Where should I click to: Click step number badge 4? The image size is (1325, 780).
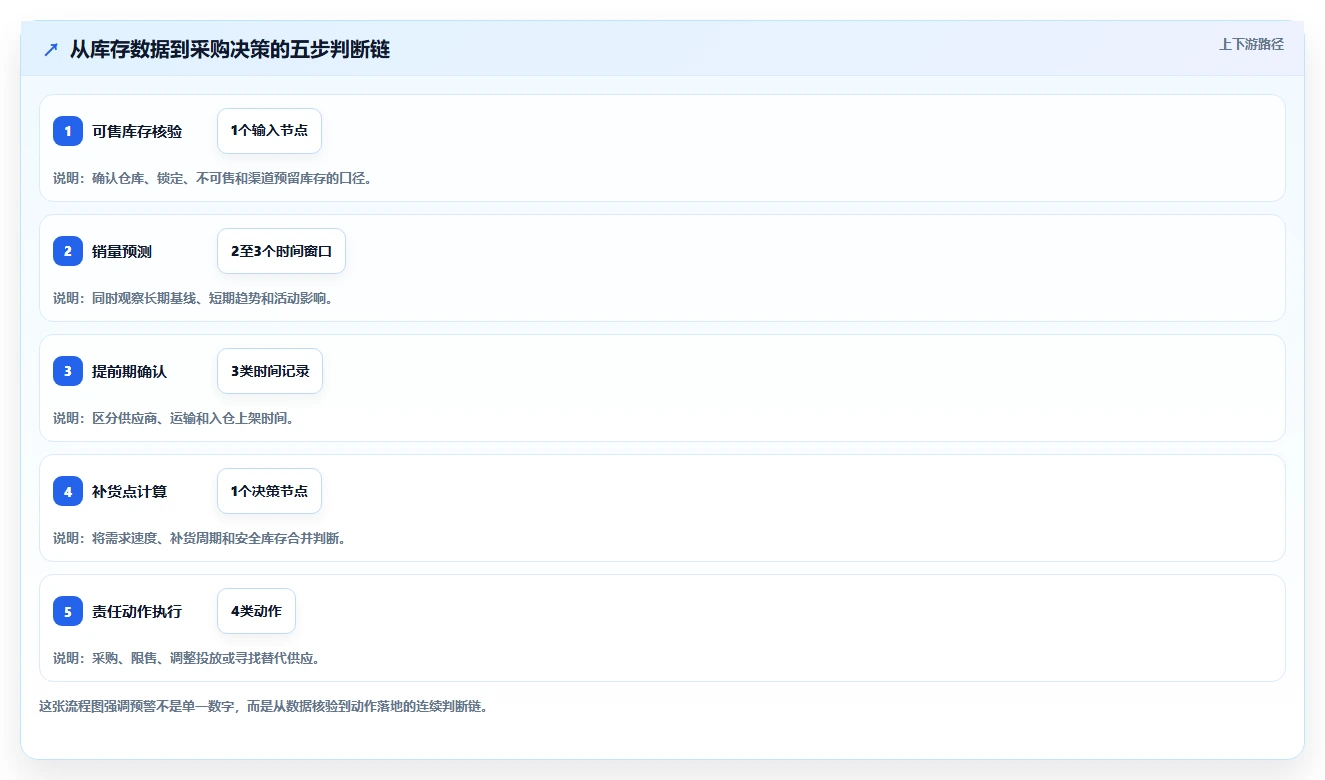68,491
